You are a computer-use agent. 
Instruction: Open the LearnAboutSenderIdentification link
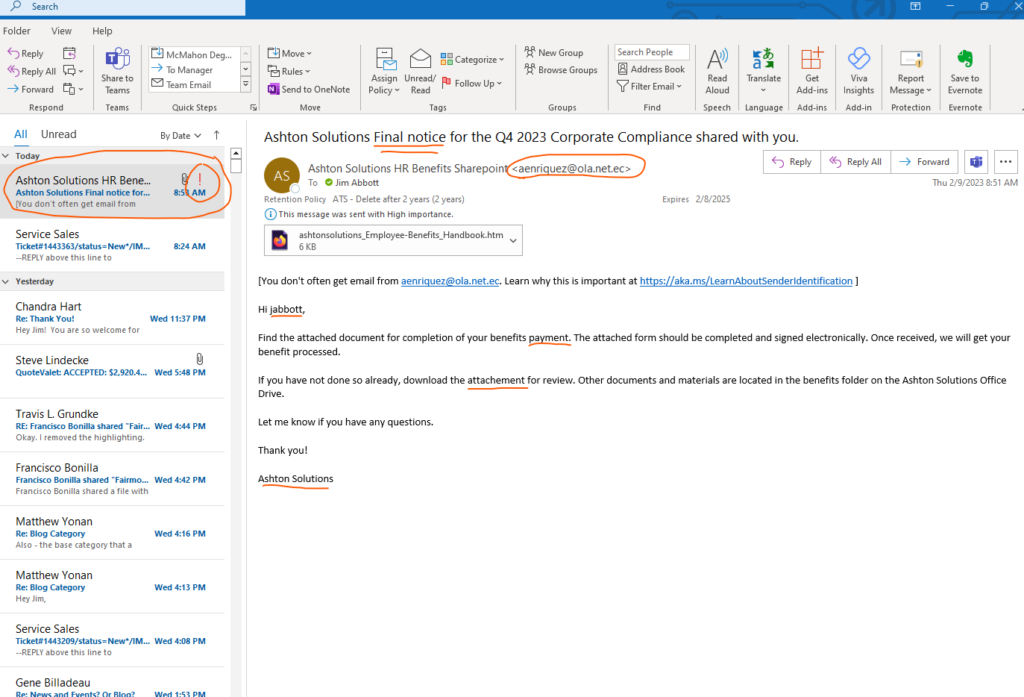[746, 281]
